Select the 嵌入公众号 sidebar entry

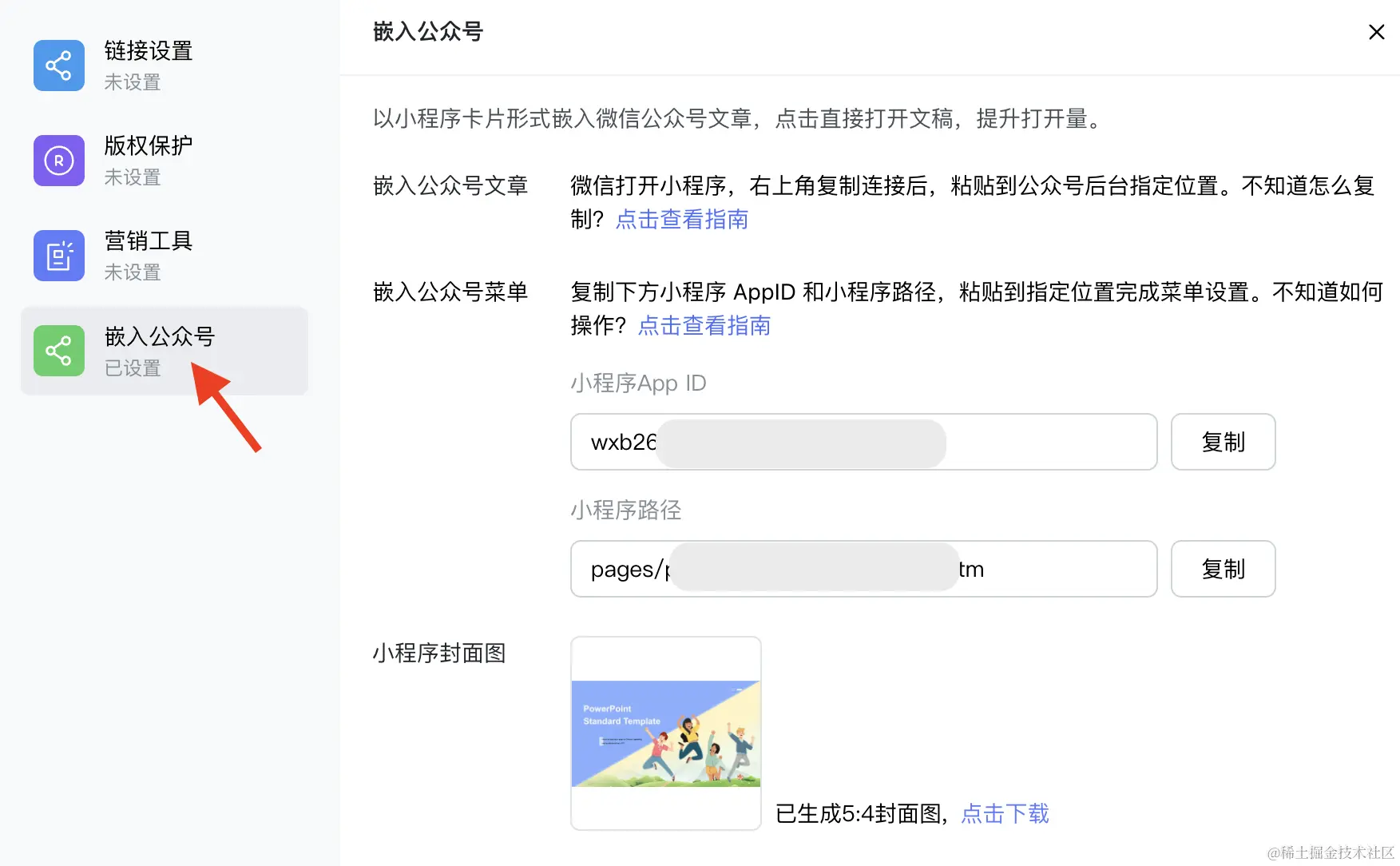160,336
